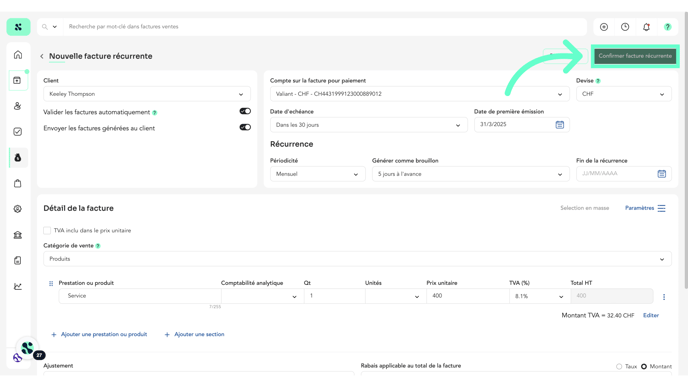Open Périodicité dropdown showing Mensuel
688x387 pixels.
click(x=317, y=174)
